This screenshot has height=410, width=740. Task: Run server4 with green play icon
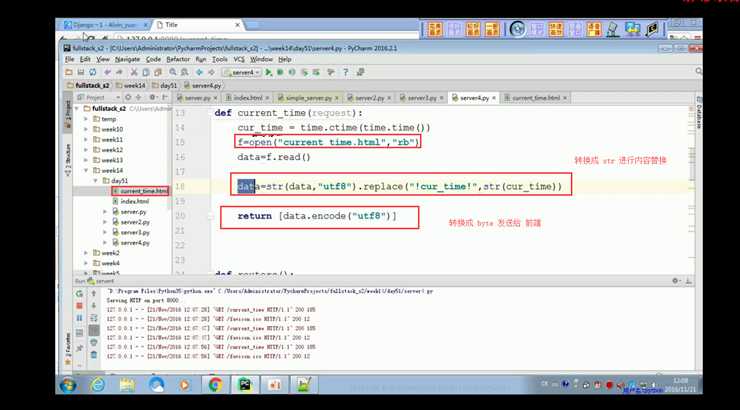pyautogui.click(x=269, y=72)
